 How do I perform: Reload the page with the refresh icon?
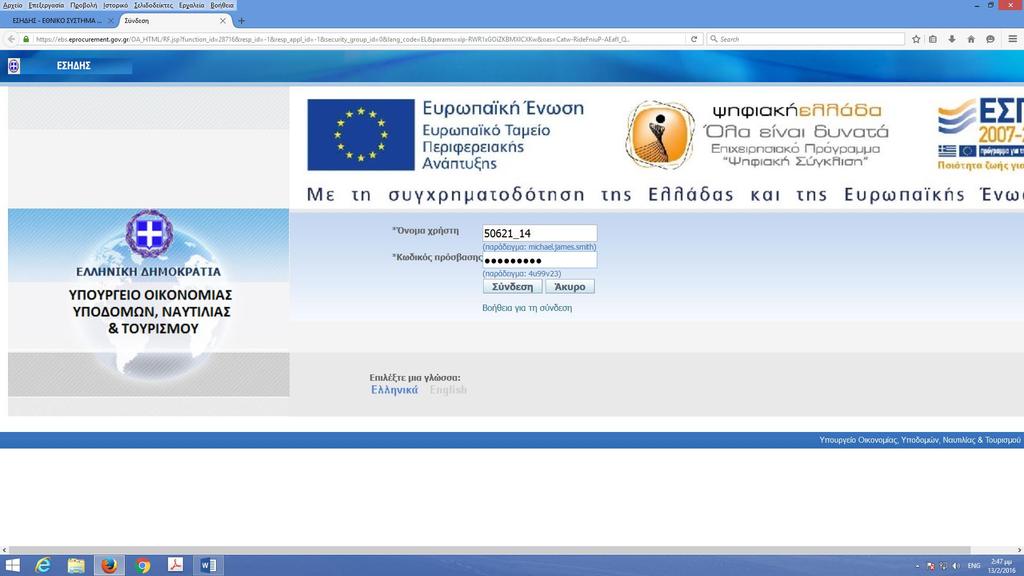coord(694,39)
